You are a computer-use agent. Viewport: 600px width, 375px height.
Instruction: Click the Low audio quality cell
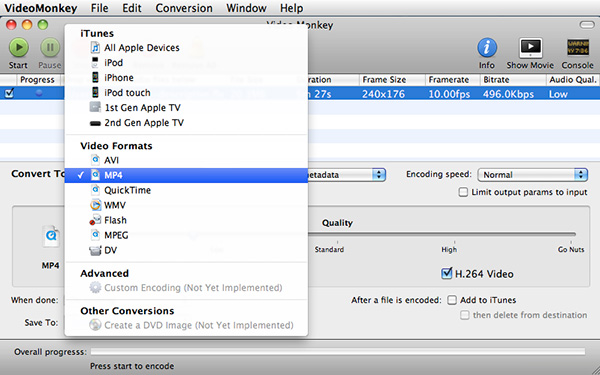pyautogui.click(x=558, y=94)
